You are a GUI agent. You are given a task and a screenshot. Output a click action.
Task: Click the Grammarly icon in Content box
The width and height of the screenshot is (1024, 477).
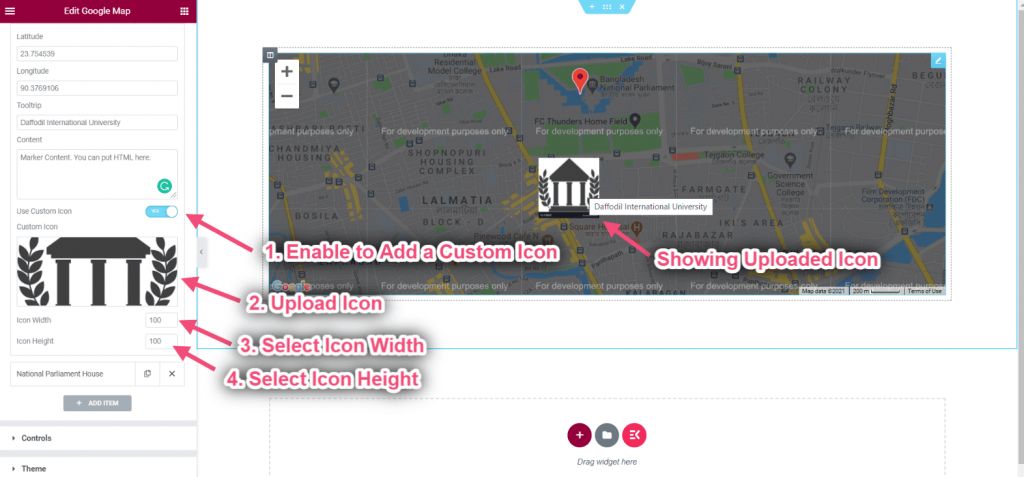(x=164, y=187)
